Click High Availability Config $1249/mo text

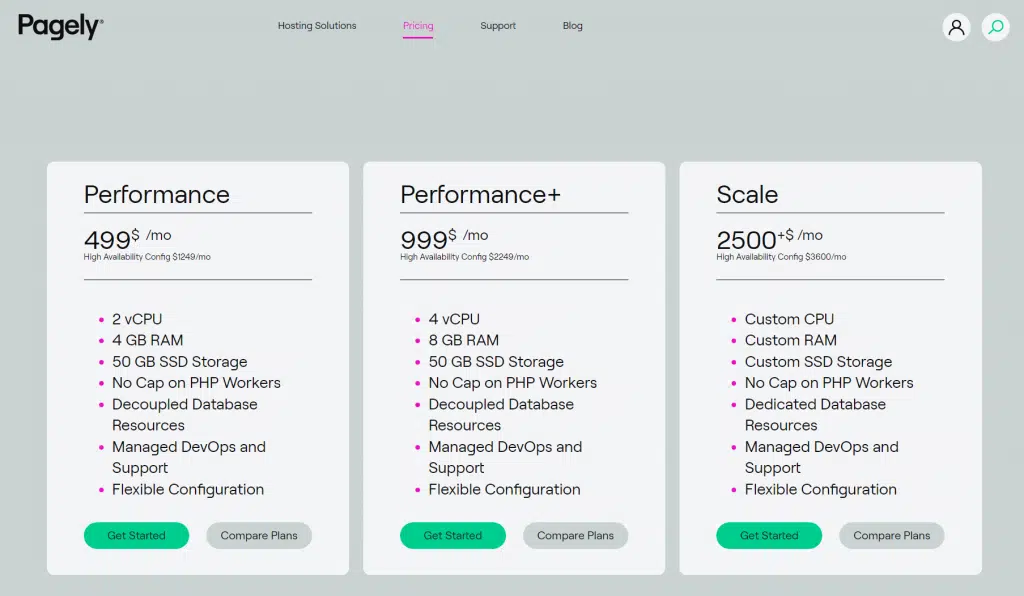coord(147,257)
